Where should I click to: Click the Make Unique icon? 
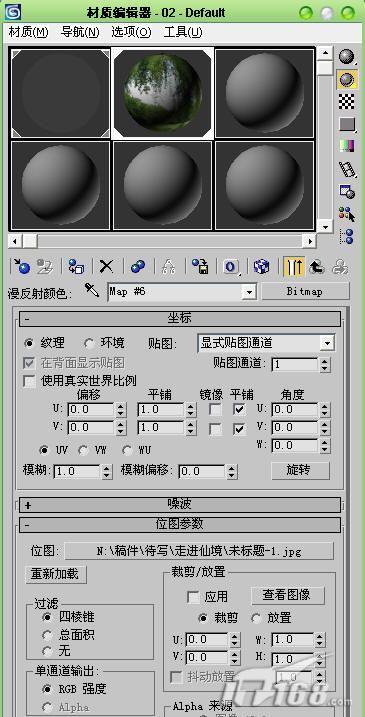(x=169, y=266)
